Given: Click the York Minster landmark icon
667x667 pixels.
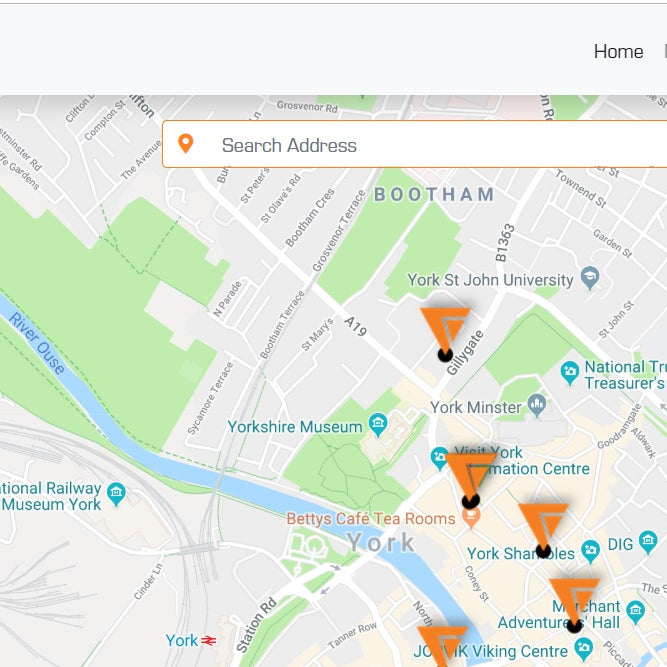Looking at the screenshot, I should point(537,405).
